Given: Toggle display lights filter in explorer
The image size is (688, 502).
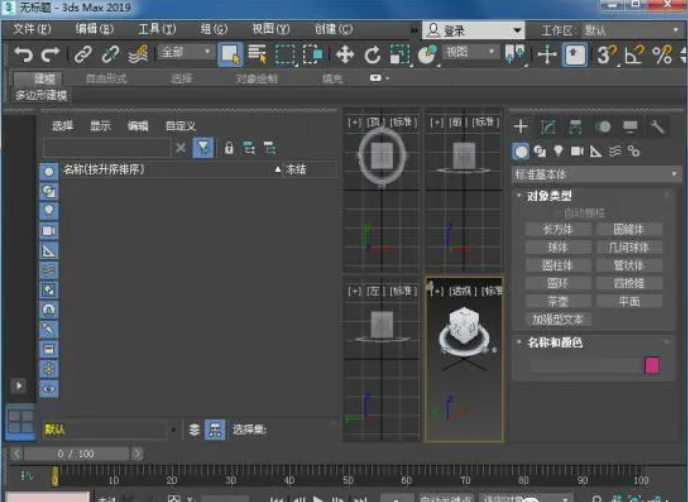Looking at the screenshot, I should tap(49, 211).
